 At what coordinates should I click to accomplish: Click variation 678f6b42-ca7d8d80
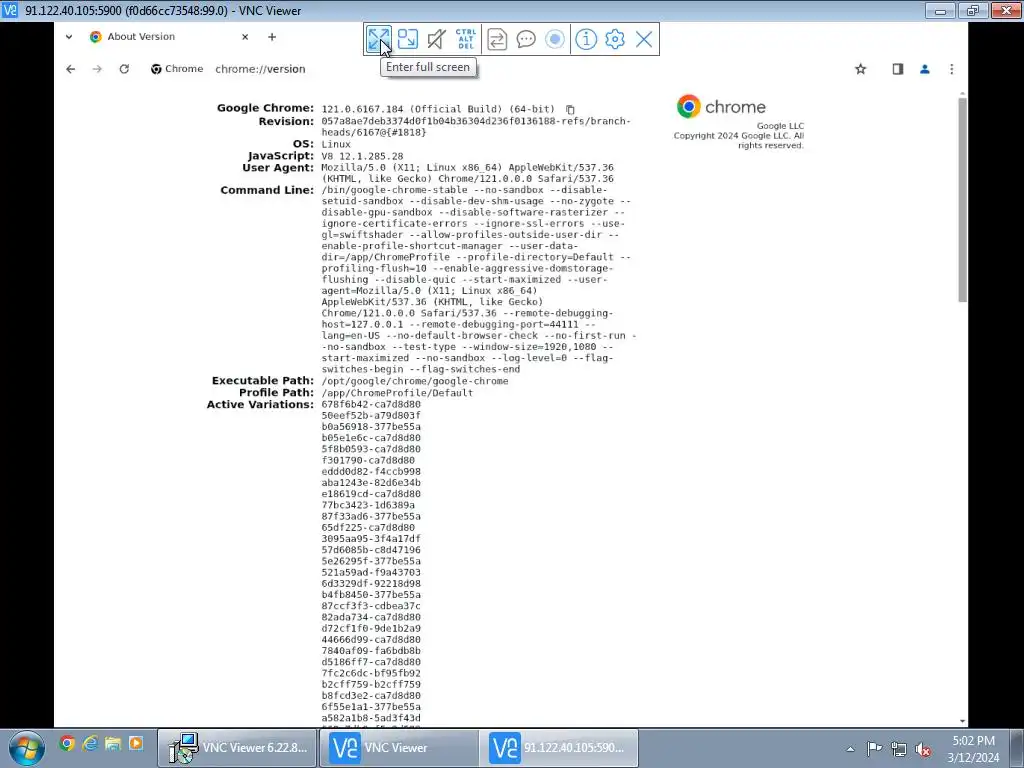[371, 404]
